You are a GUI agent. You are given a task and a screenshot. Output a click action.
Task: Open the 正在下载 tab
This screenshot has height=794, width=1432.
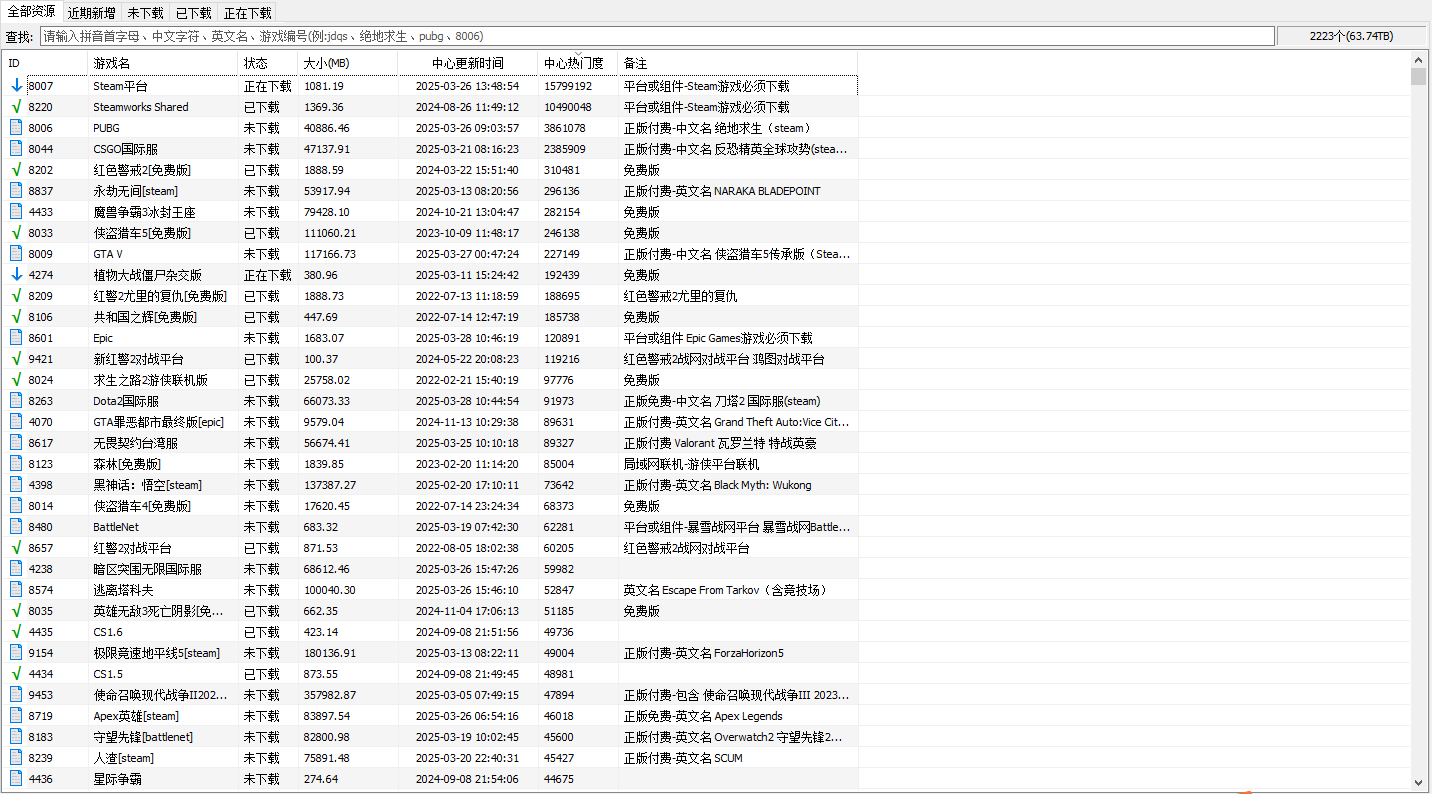247,13
